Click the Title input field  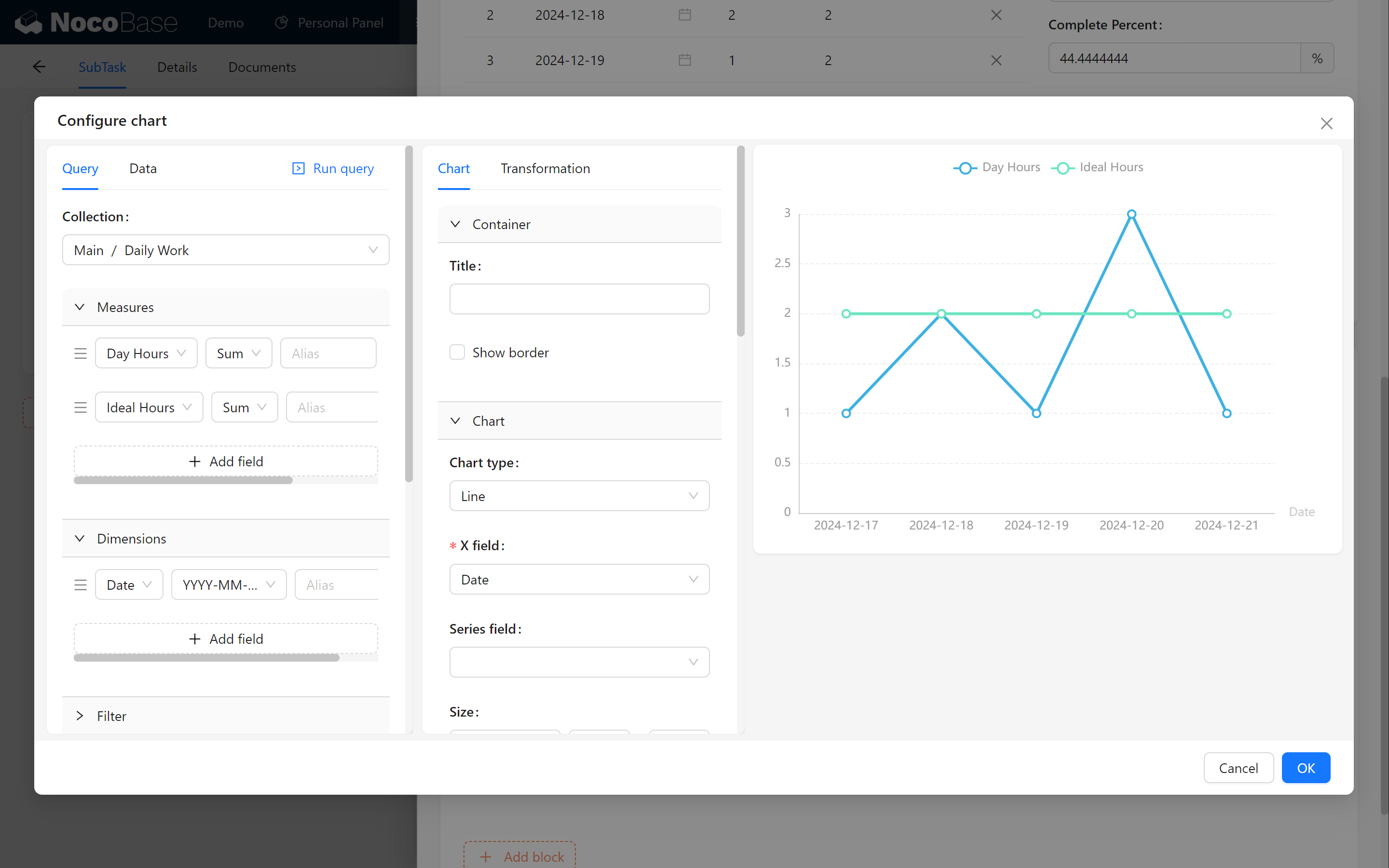click(579, 299)
